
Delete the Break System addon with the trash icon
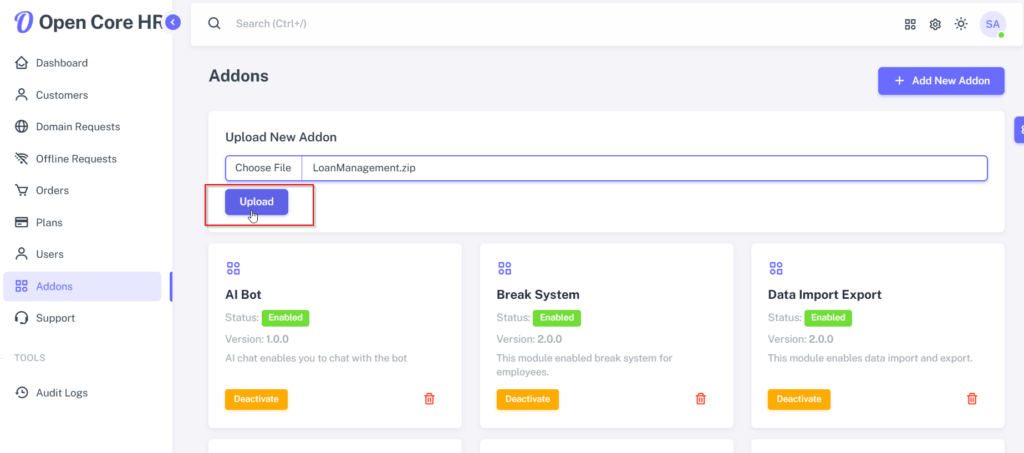[701, 398]
